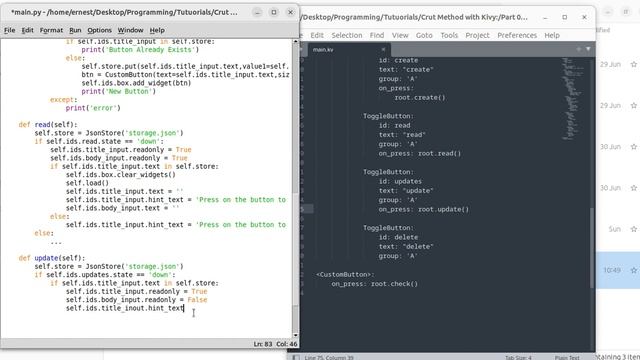The image size is (640, 360).
Task: Click 'self.load()' line in IDLE
Action: (x=87, y=183)
